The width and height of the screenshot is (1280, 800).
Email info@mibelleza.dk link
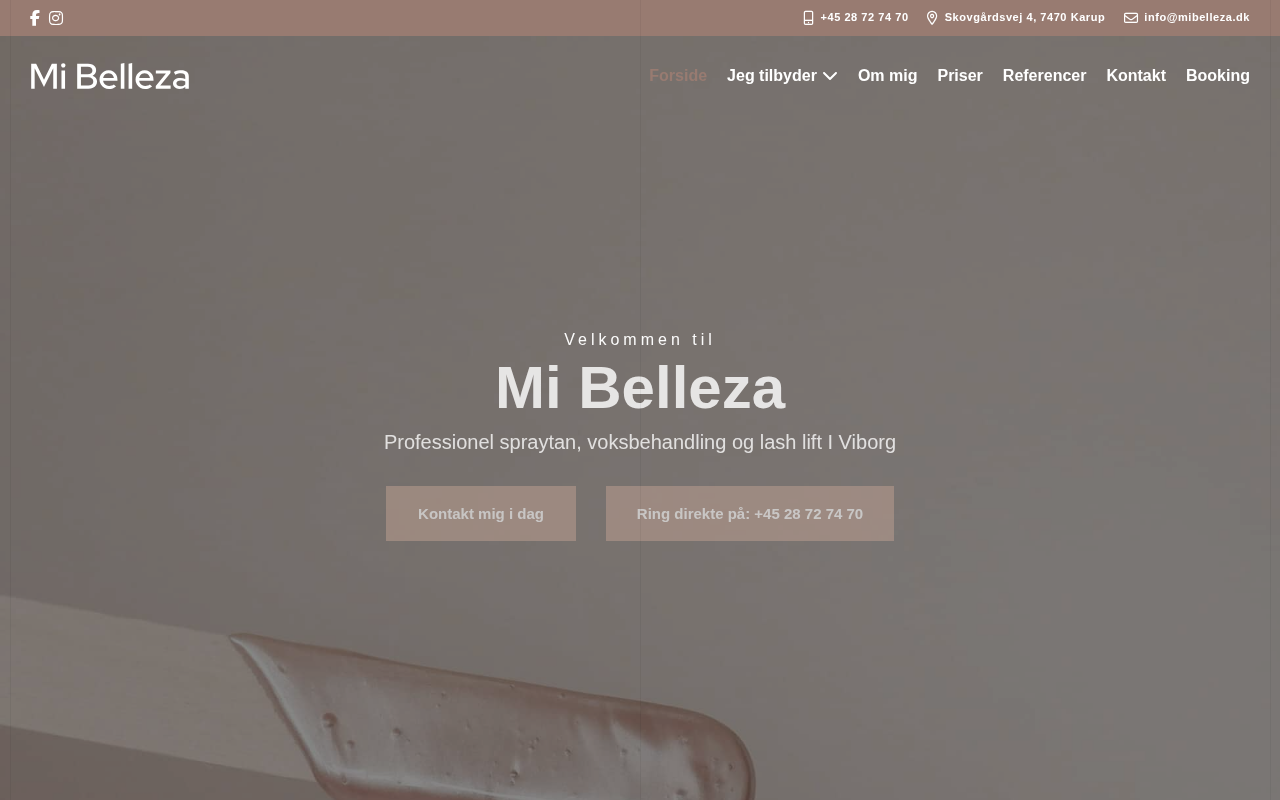point(1197,18)
